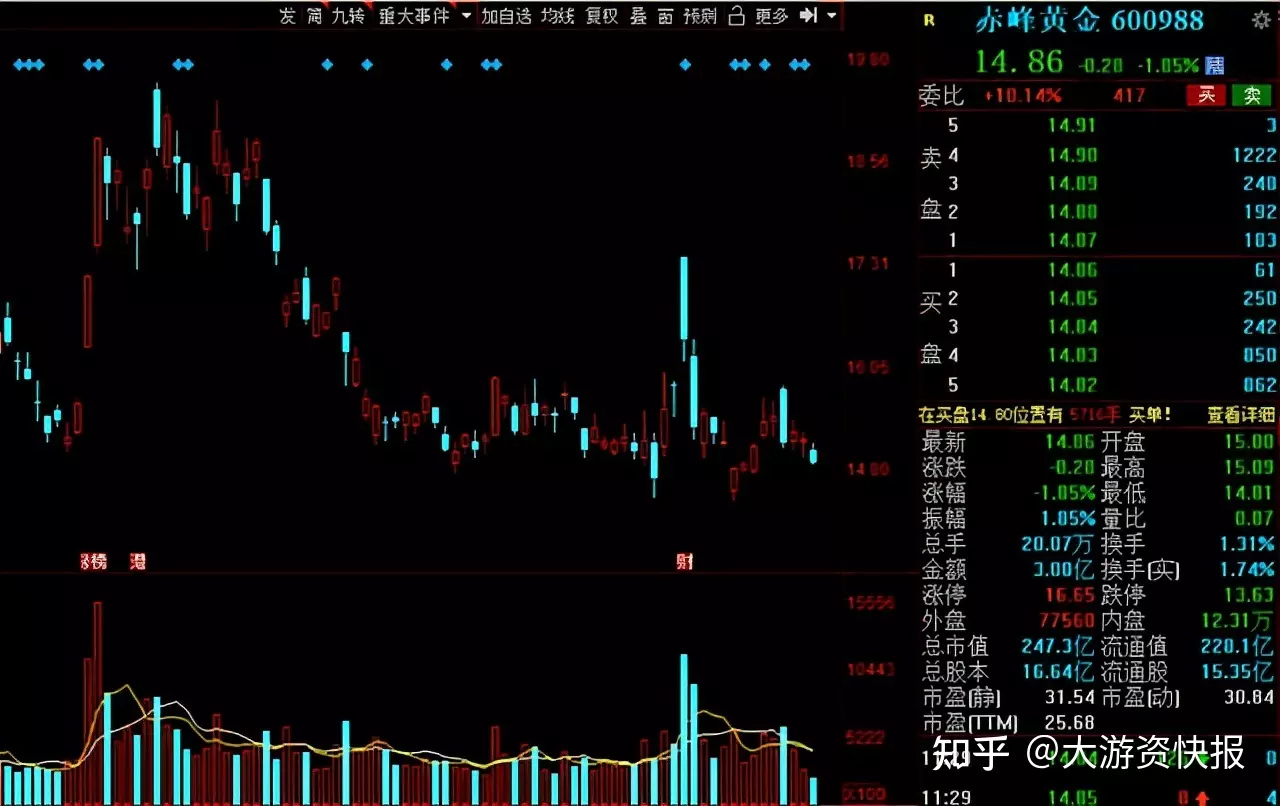Select the 画 drawing icon in the toolbar
The width and height of the screenshot is (1280, 806).
coord(665,16)
